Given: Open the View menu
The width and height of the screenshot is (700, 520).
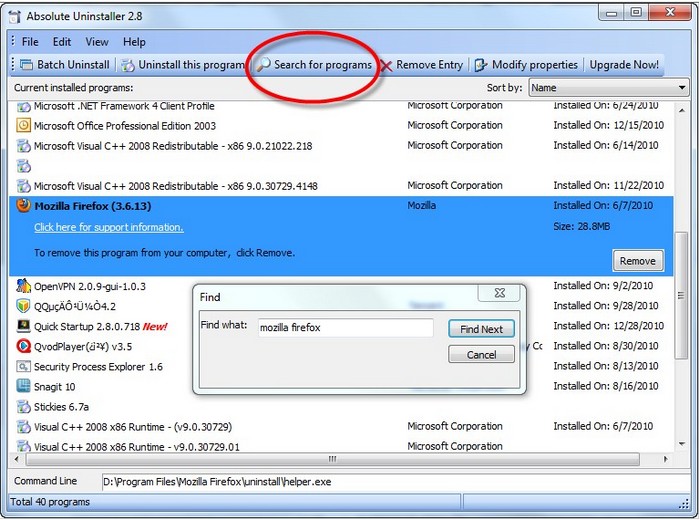Looking at the screenshot, I should click(x=97, y=42).
